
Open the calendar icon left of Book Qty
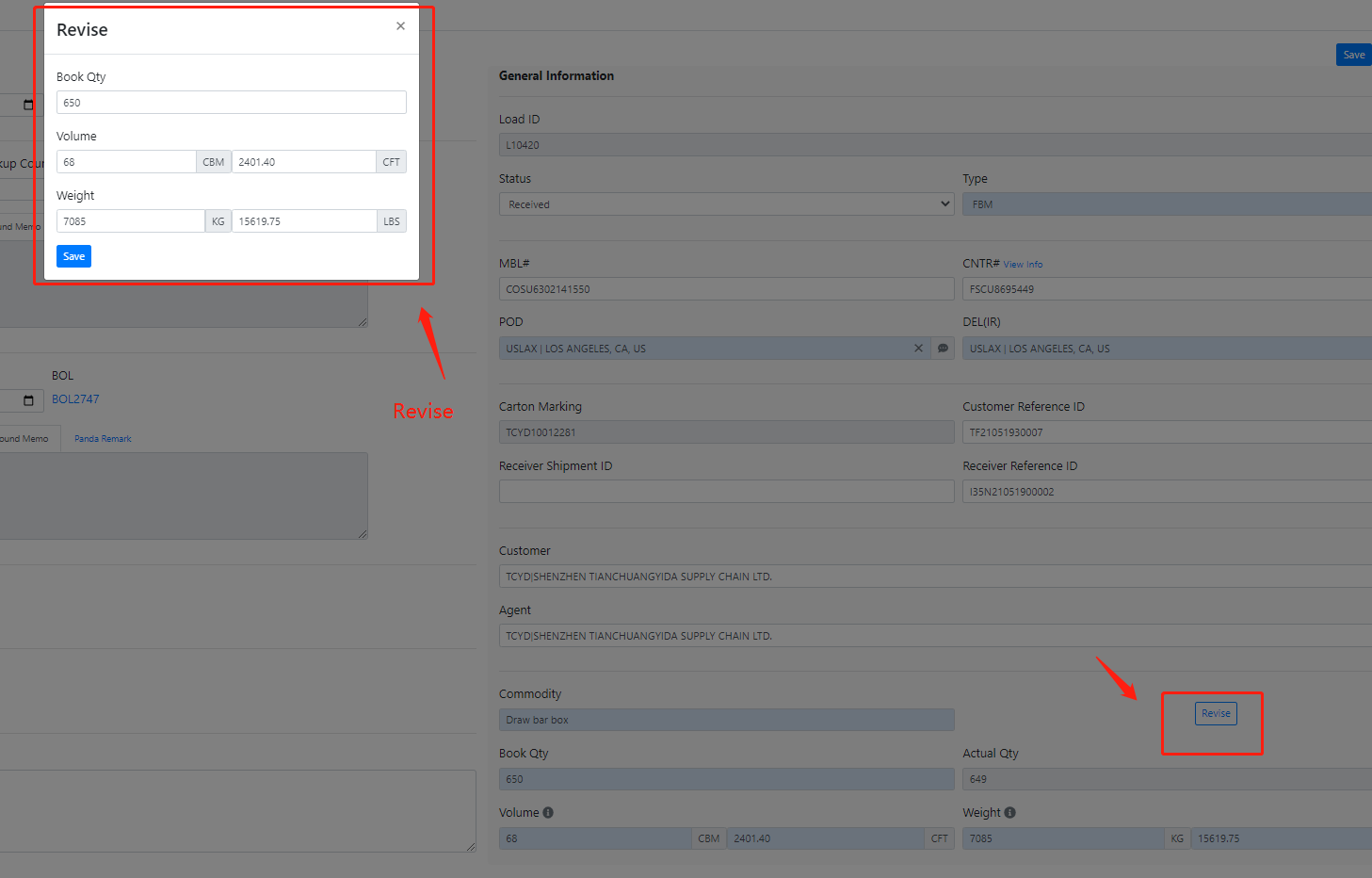(x=28, y=105)
